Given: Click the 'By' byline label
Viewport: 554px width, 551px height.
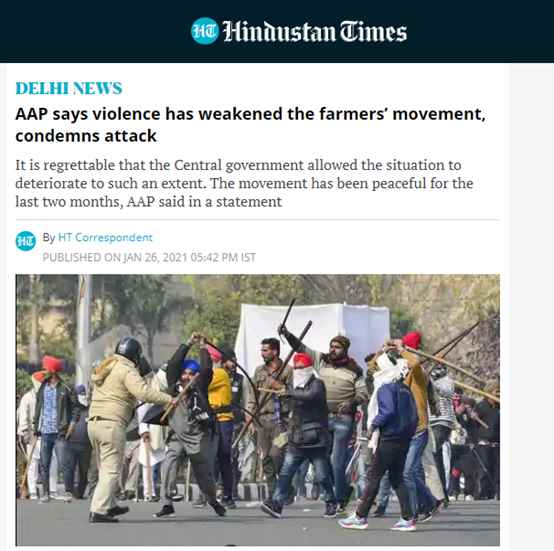Looking at the screenshot, I should pos(49,237).
